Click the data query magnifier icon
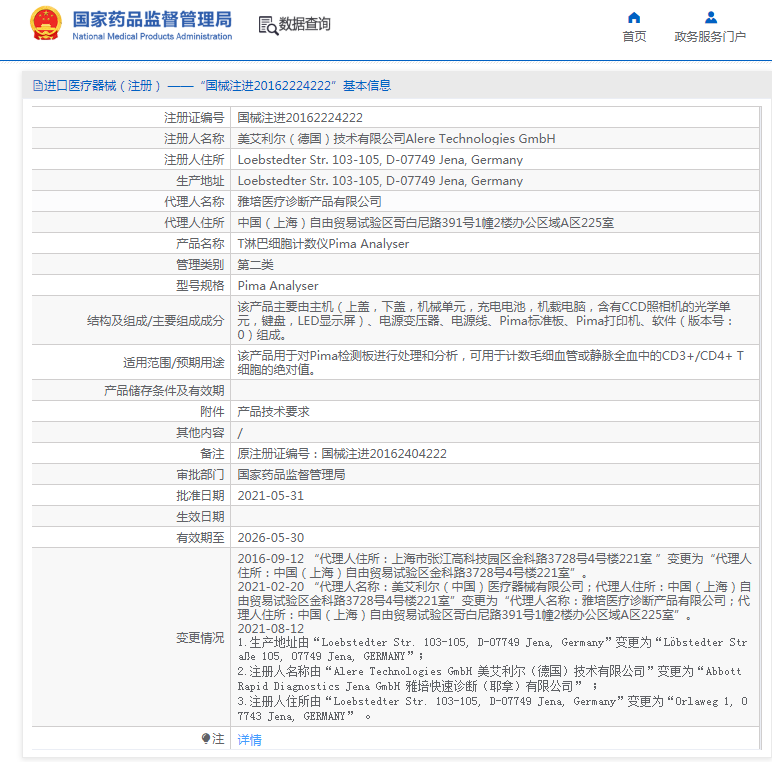Viewport: 772px width, 762px height. (268, 25)
